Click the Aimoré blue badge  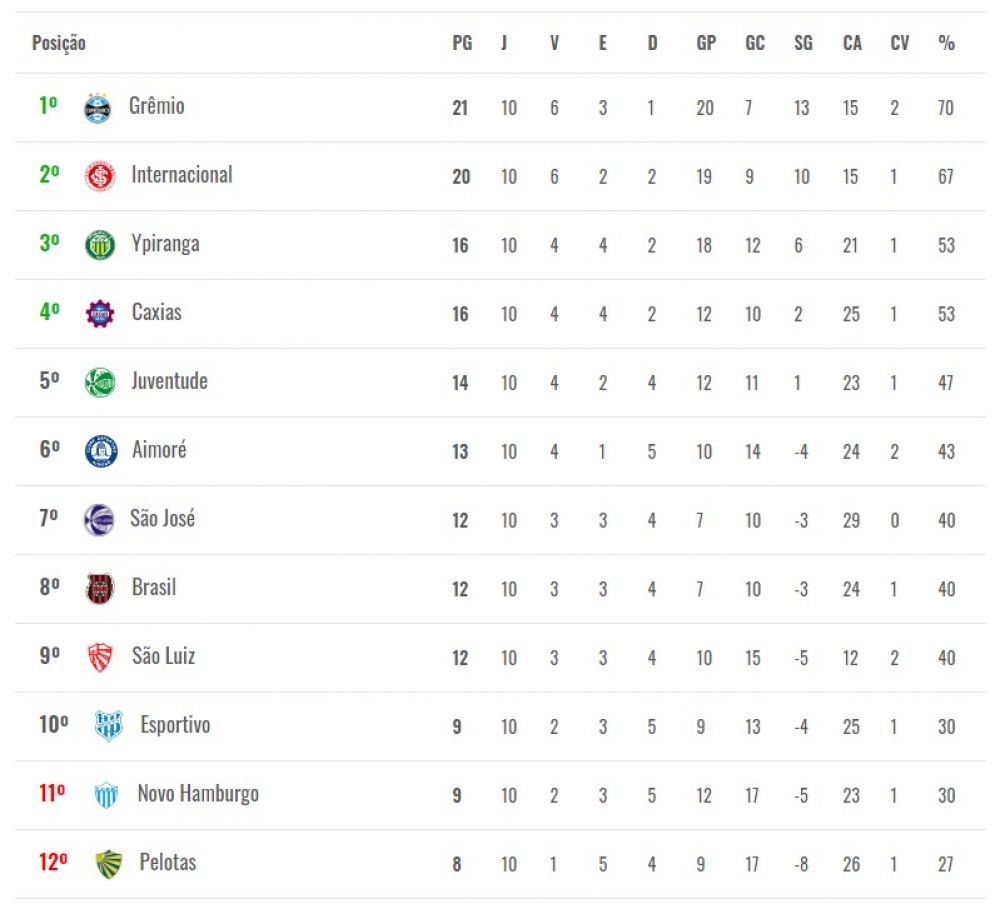click(x=101, y=452)
